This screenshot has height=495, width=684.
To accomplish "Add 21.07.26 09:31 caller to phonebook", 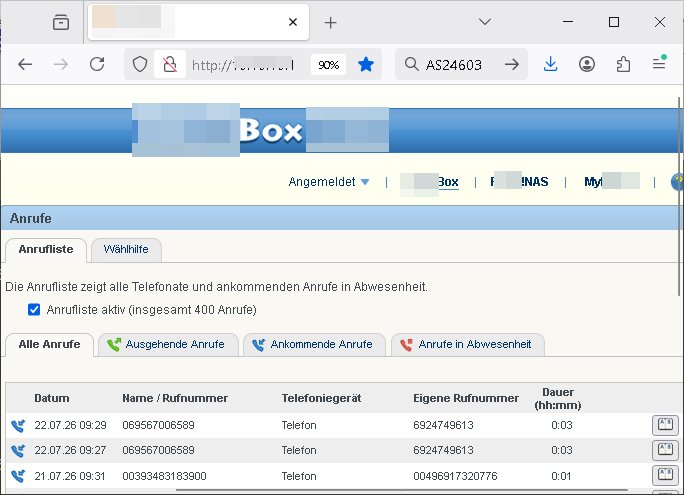I will [x=665, y=475].
